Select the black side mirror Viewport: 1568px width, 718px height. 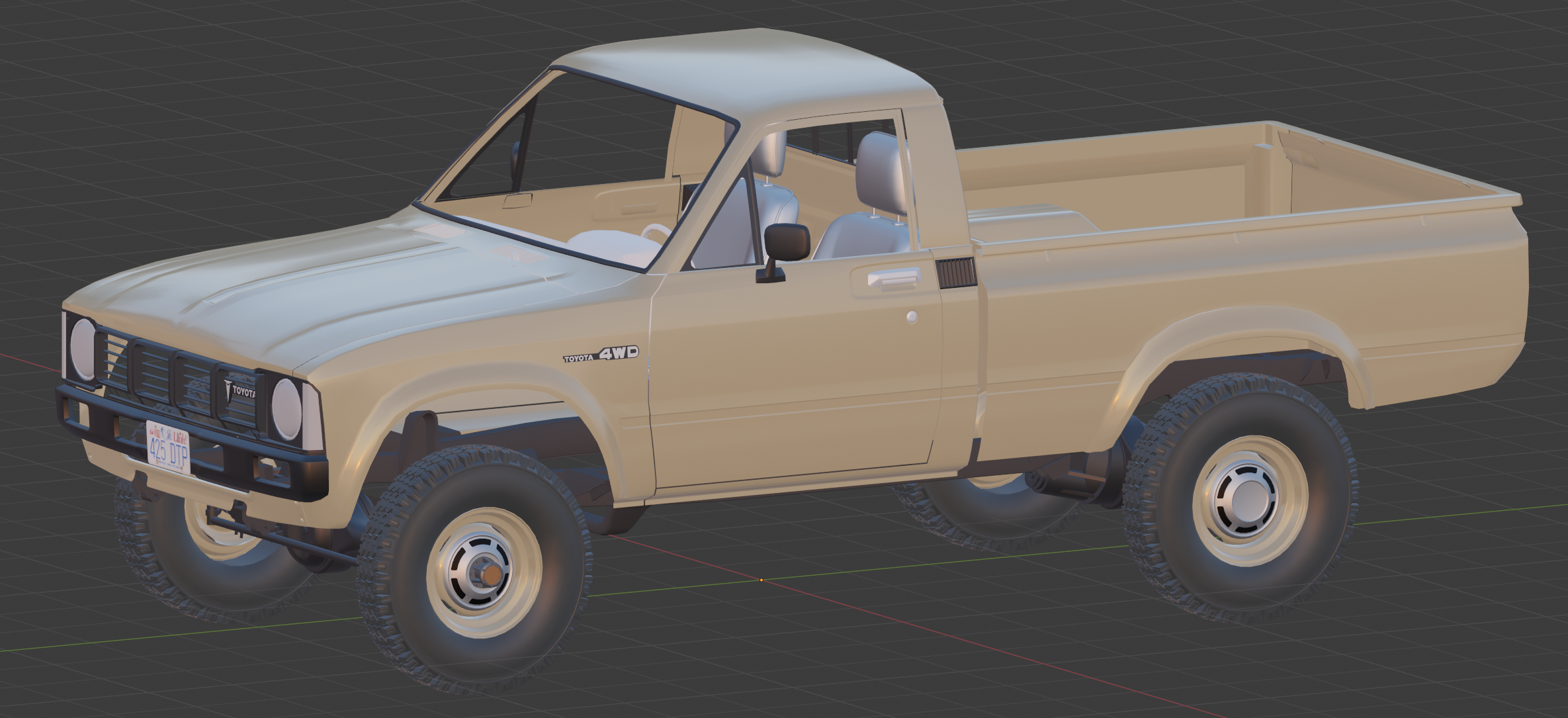click(x=787, y=242)
